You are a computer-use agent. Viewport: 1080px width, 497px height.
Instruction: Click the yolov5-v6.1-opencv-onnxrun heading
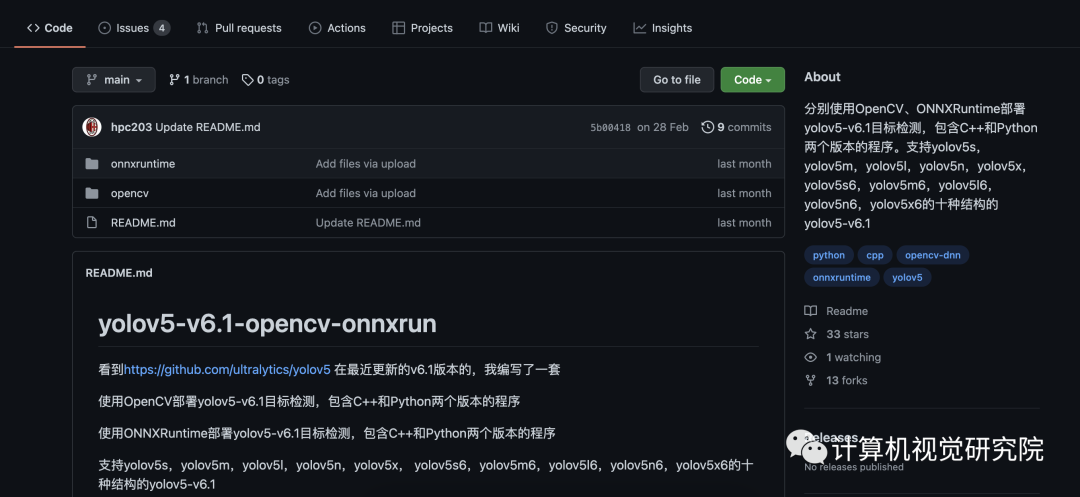point(268,324)
